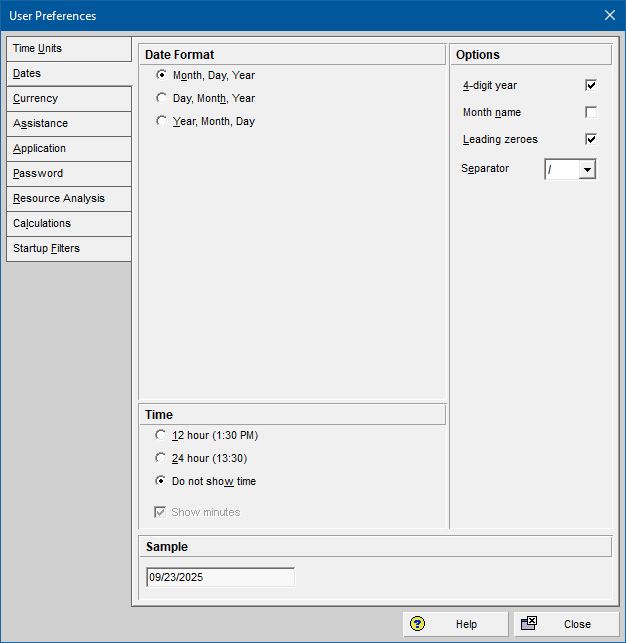Screen dimensions: 626x643
Task: Select Year, Month, Day date format
Action: pos(162,121)
